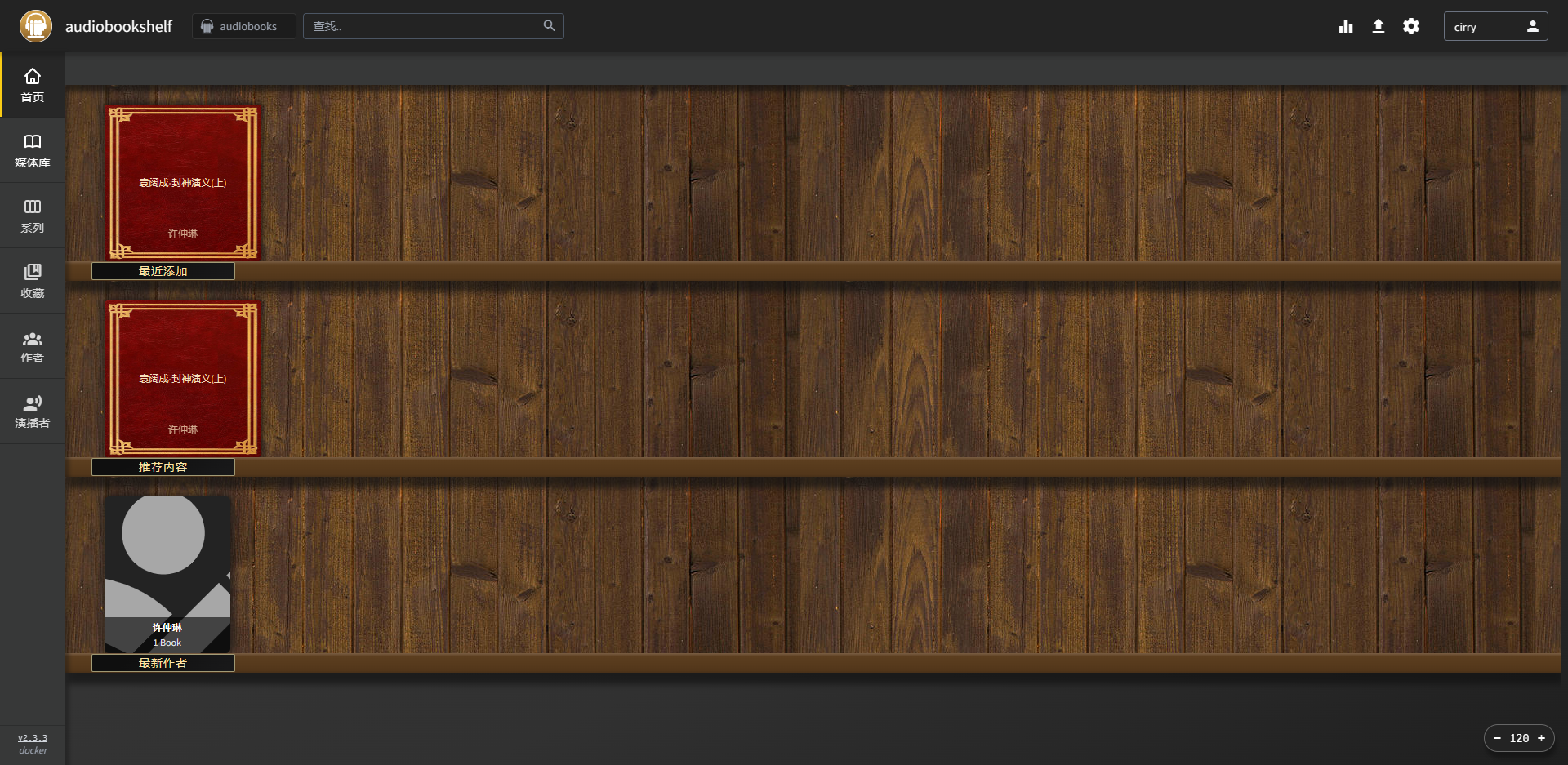1568x765 pixels.
Task: Open the cirry user account menu
Action: click(1494, 26)
